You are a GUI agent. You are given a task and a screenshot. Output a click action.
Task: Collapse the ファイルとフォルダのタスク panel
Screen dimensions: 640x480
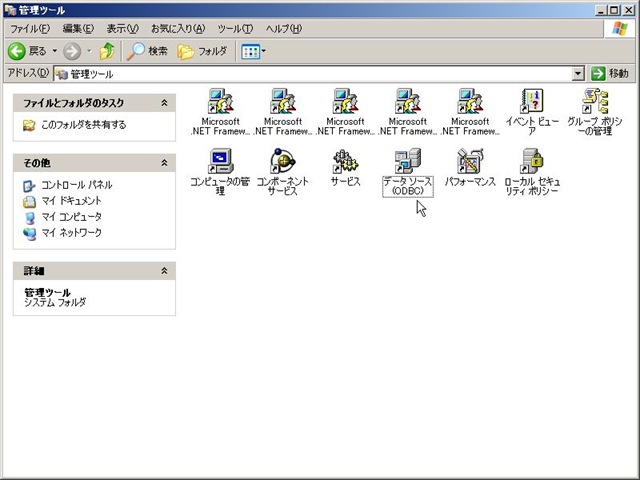click(x=164, y=103)
